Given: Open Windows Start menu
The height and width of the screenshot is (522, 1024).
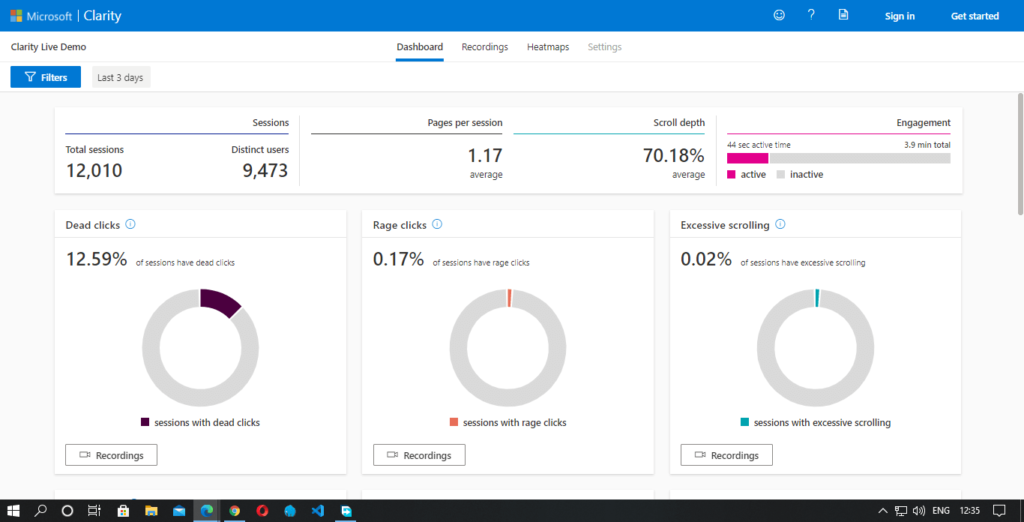Looking at the screenshot, I should click(13, 511).
